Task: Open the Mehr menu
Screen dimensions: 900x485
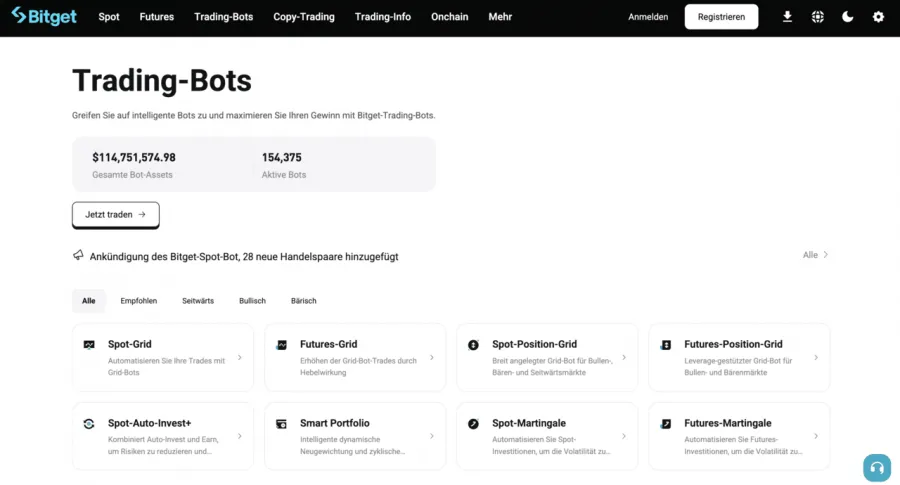Action: (500, 17)
